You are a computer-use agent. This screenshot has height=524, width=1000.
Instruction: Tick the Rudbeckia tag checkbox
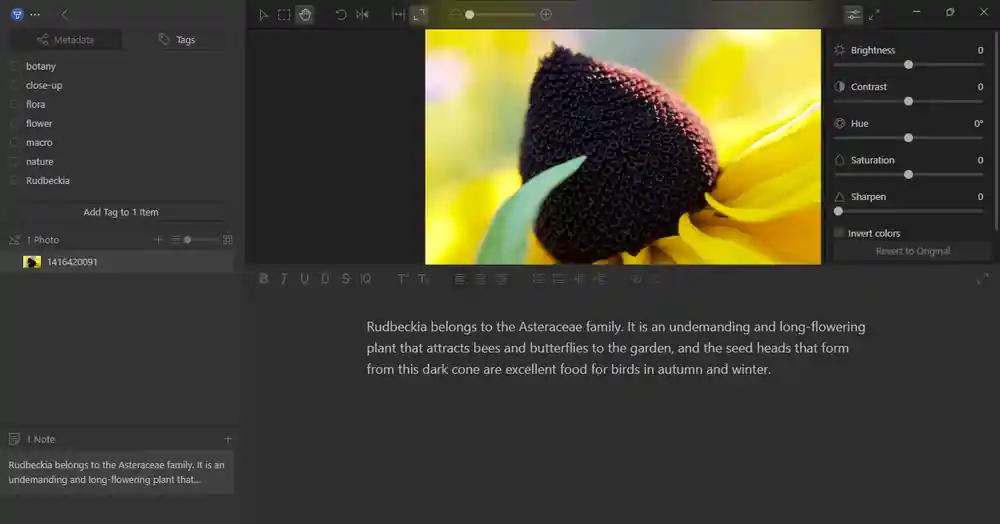[15, 181]
